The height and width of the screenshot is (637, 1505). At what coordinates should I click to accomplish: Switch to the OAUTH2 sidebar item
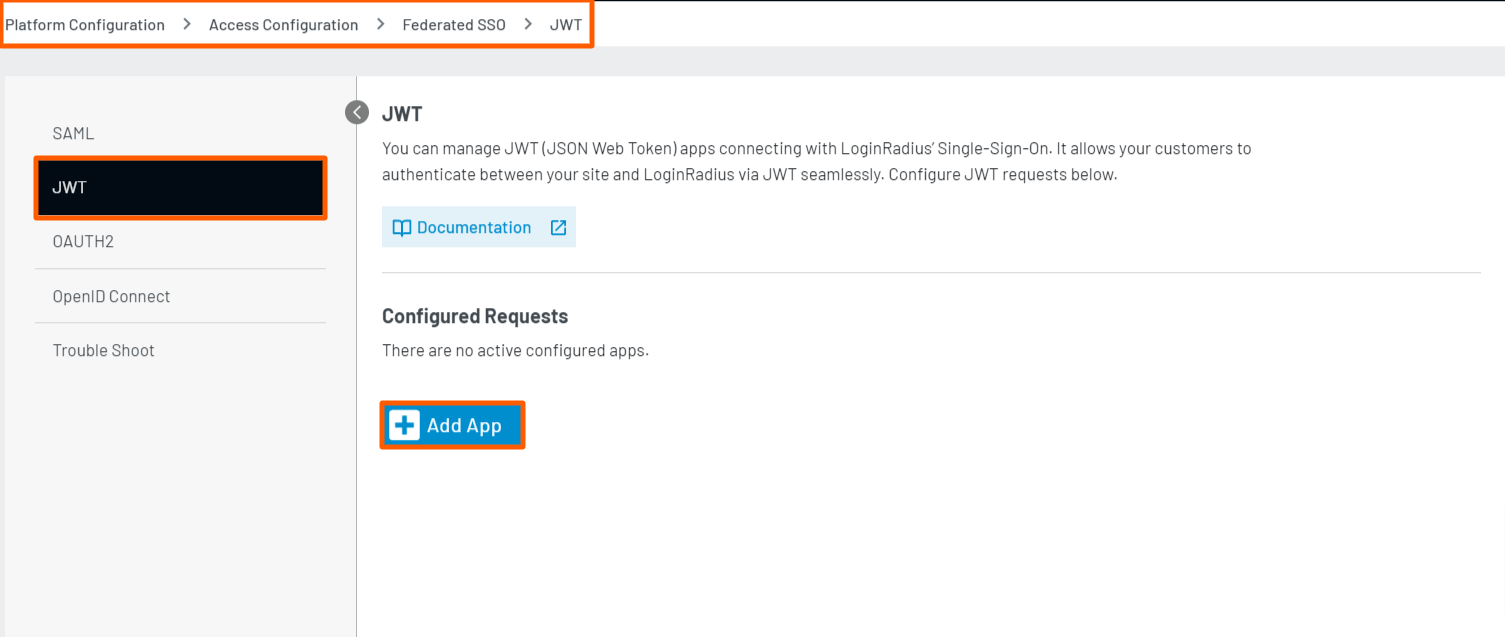coord(83,242)
